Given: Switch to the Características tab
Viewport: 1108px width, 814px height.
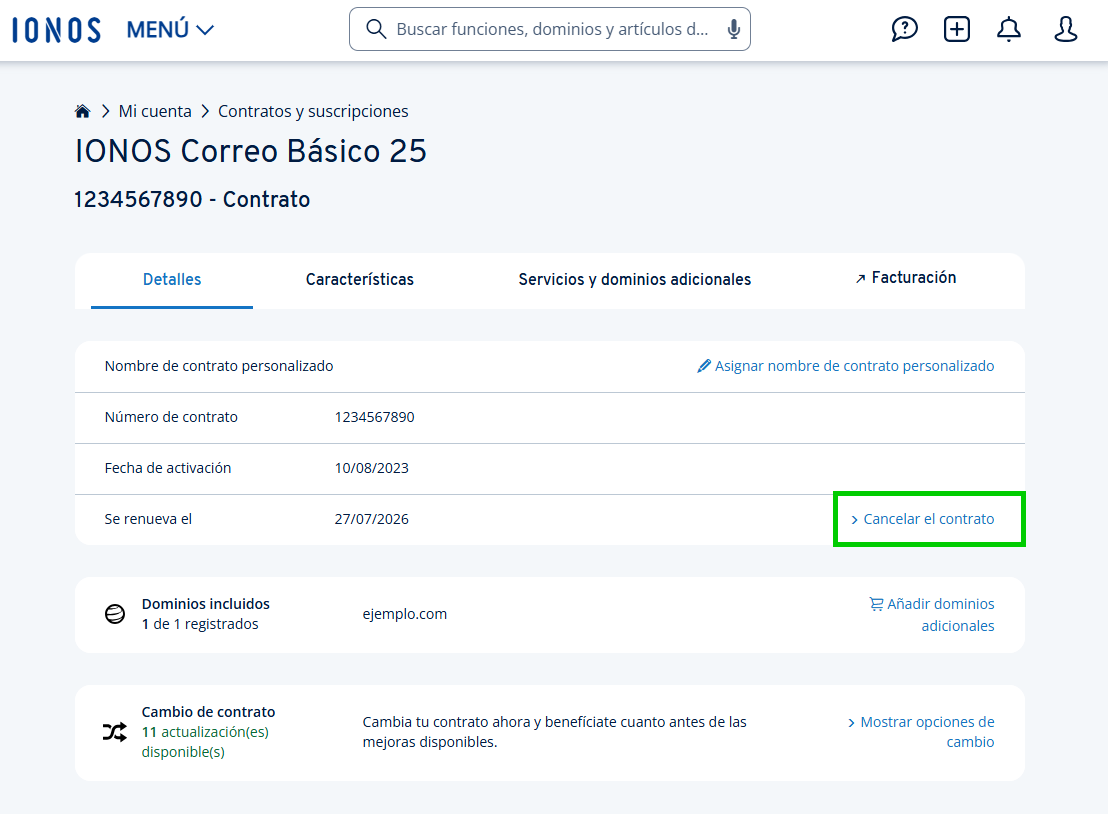Looking at the screenshot, I should 360,280.
